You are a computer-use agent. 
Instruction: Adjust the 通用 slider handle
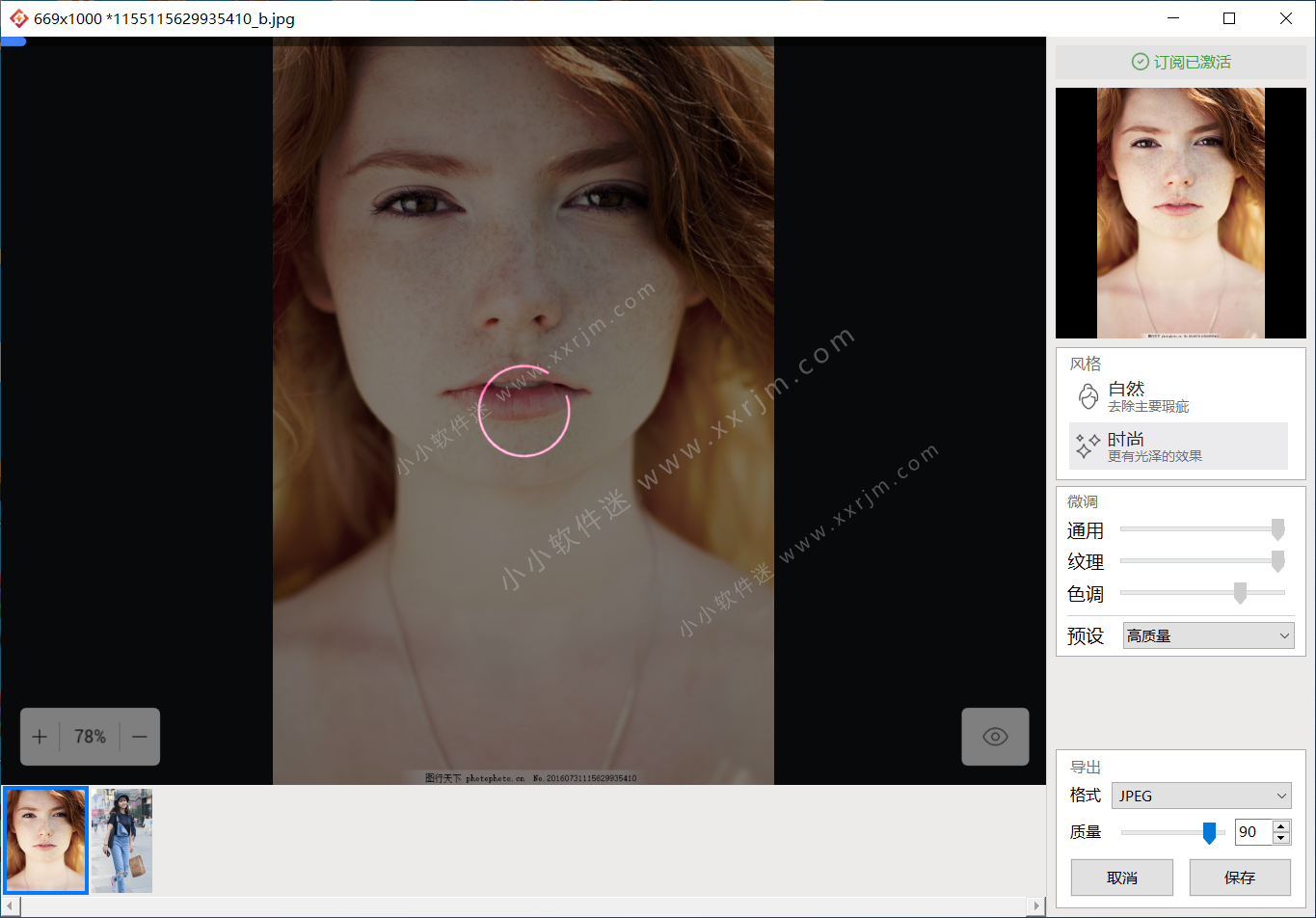coord(1277,529)
